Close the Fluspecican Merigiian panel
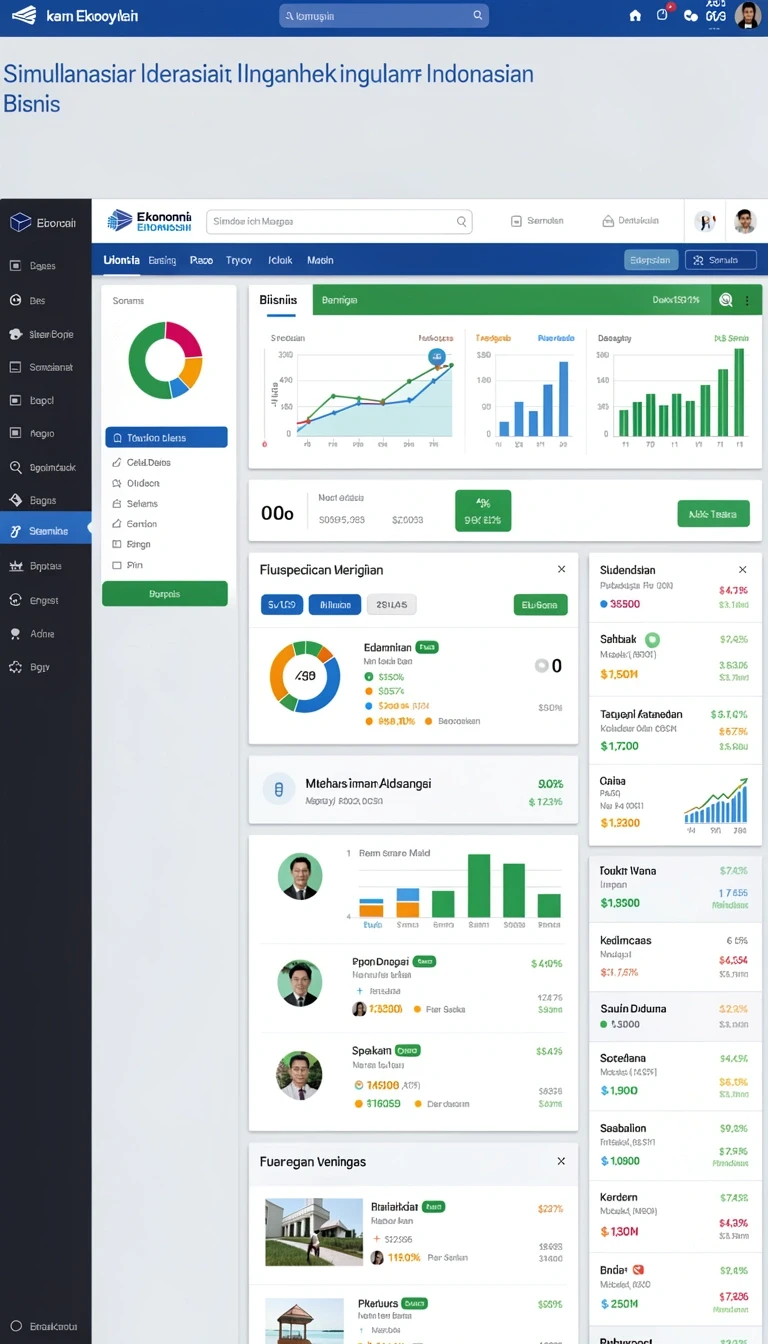The height and width of the screenshot is (1344, 768). click(x=561, y=569)
